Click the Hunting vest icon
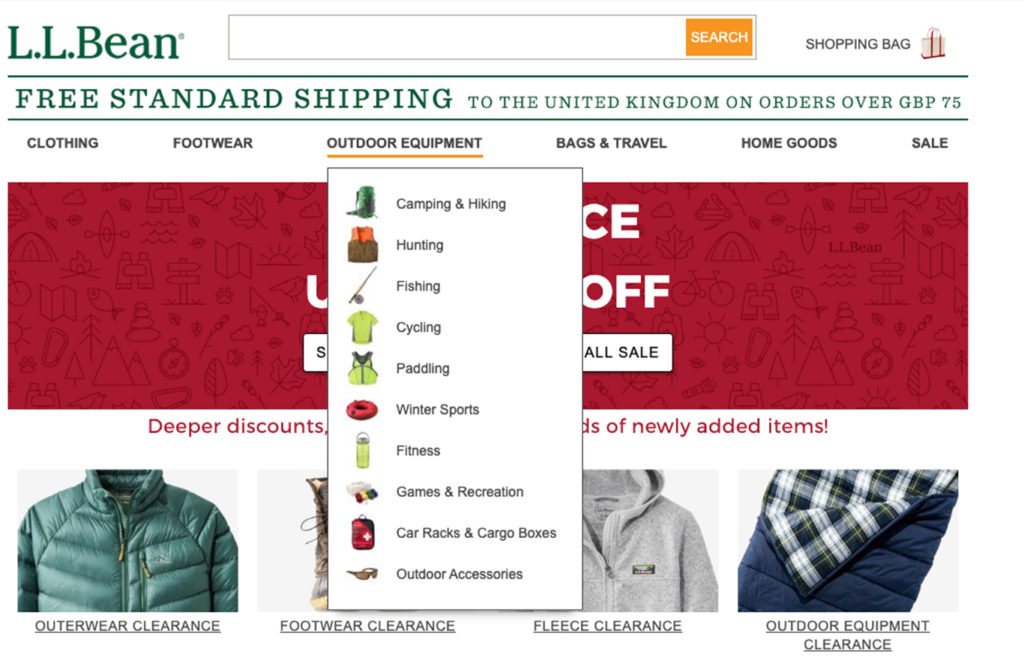Image resolution: width=1024 pixels, height=669 pixels. pyautogui.click(x=361, y=244)
